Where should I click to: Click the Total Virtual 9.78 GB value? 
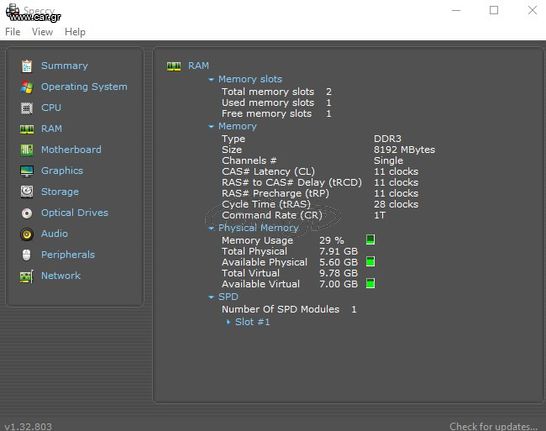click(338, 273)
